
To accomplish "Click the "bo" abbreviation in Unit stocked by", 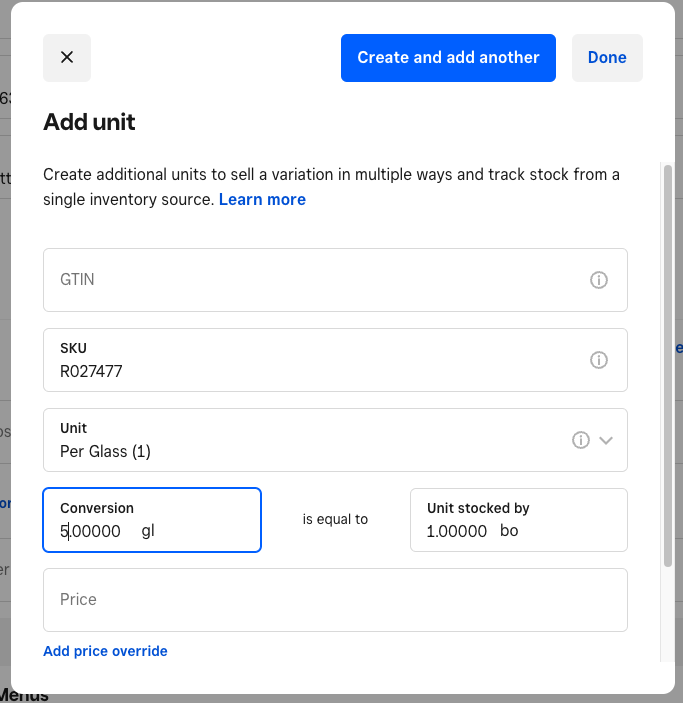I will [509, 531].
